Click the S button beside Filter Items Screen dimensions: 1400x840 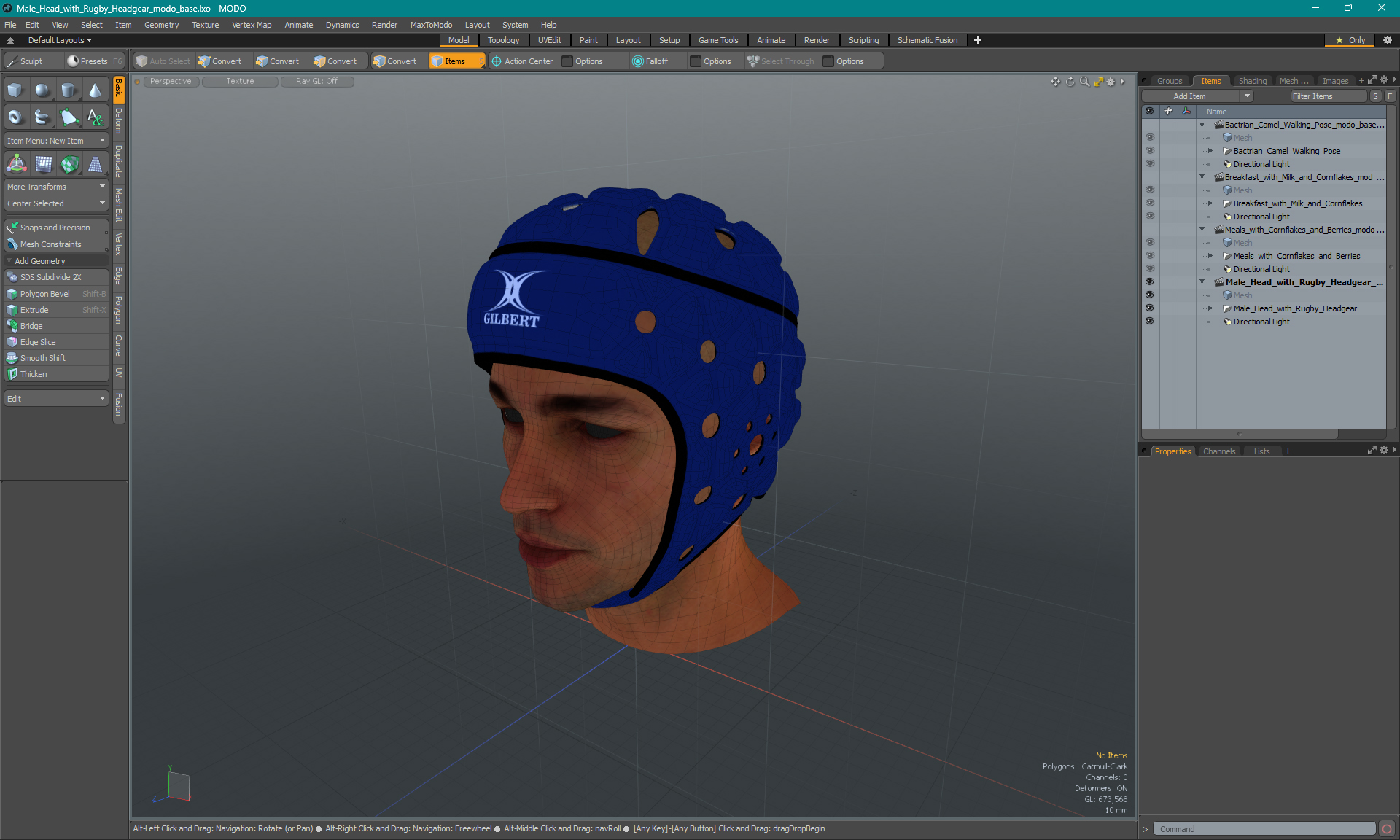(1375, 96)
